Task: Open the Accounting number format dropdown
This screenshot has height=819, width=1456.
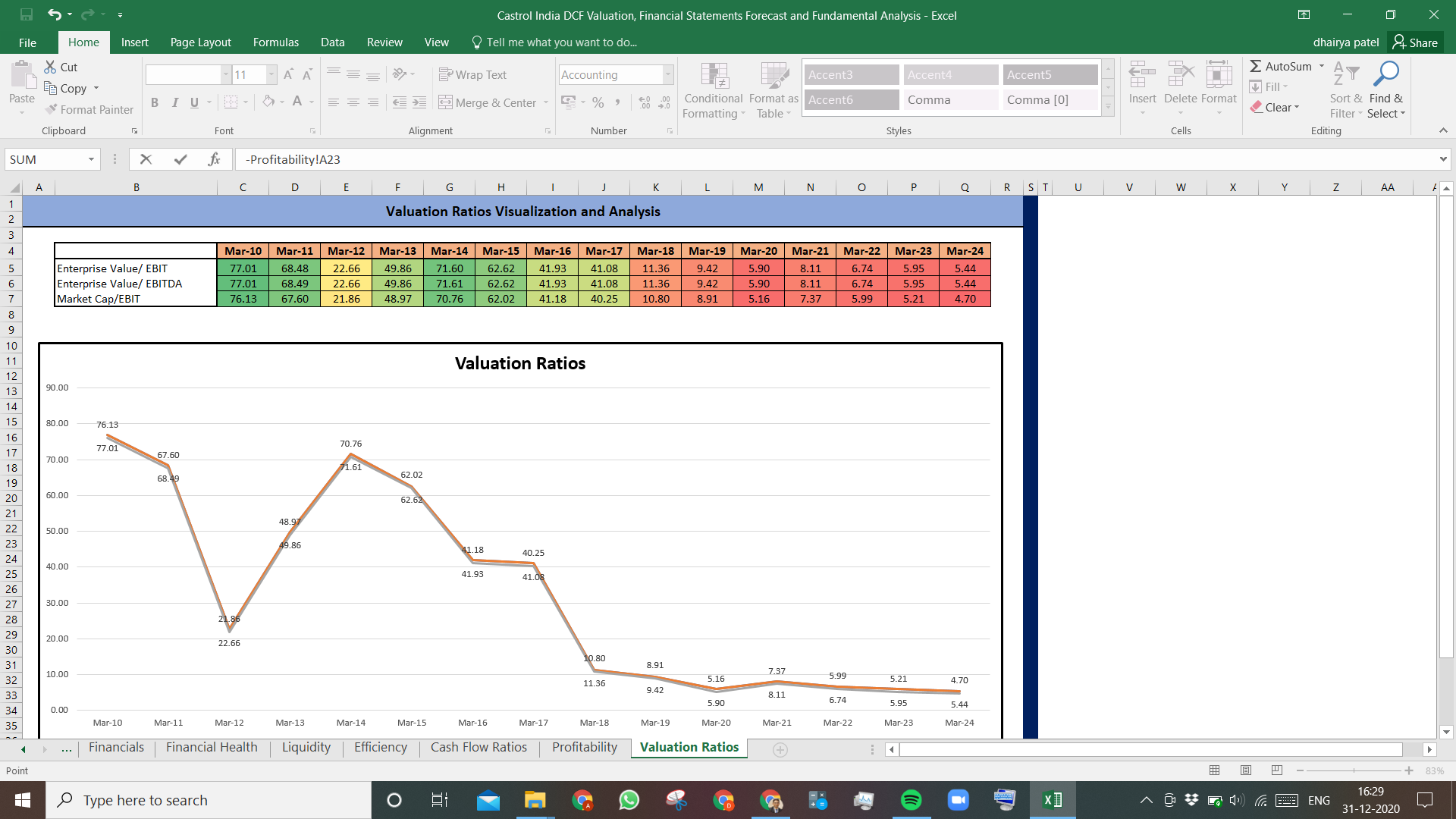Action: click(x=668, y=74)
